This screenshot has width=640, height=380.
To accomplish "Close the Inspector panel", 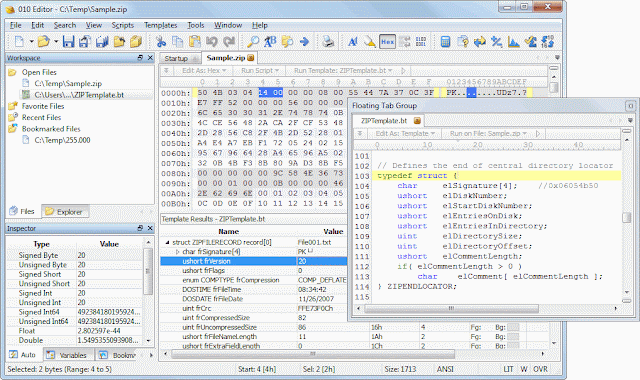I will point(150,228).
